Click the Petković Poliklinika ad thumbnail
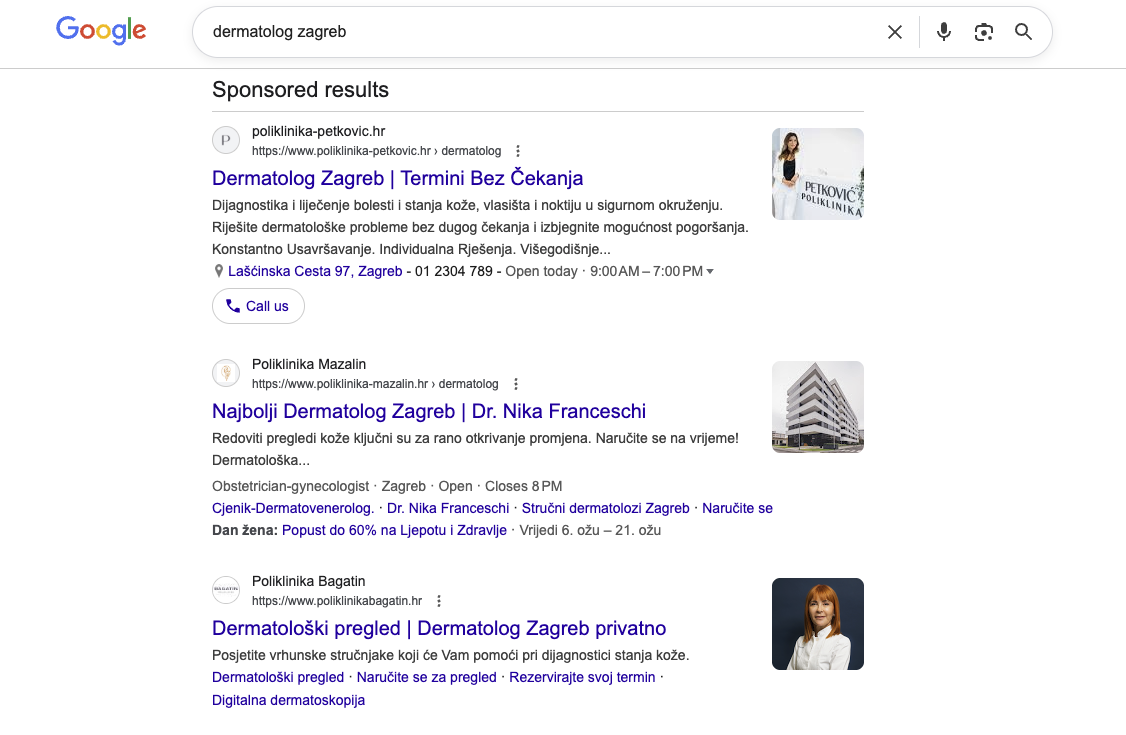1126x735 pixels. 817,174
